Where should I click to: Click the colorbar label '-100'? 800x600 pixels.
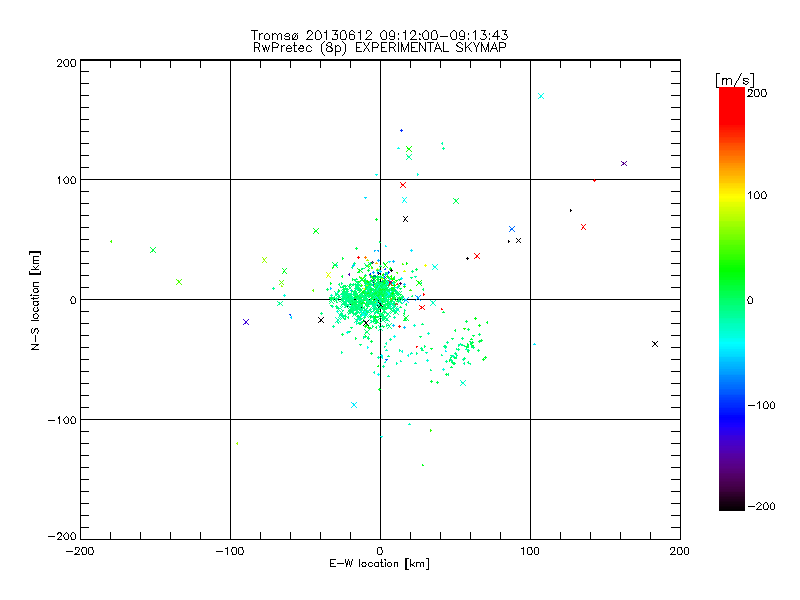(761, 406)
